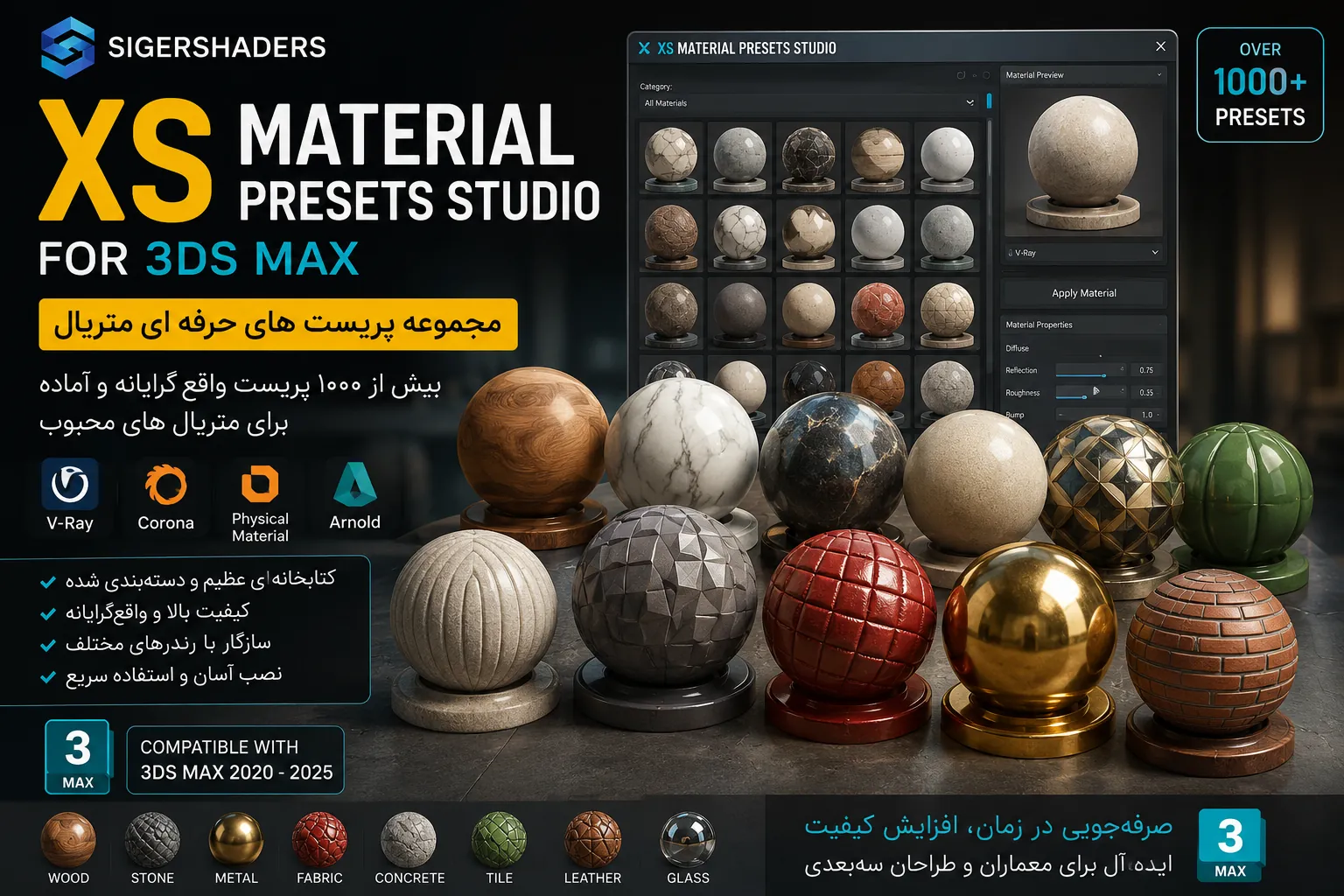Pick the TILE material category icon
Screen dimensions: 1344x896
point(499,840)
